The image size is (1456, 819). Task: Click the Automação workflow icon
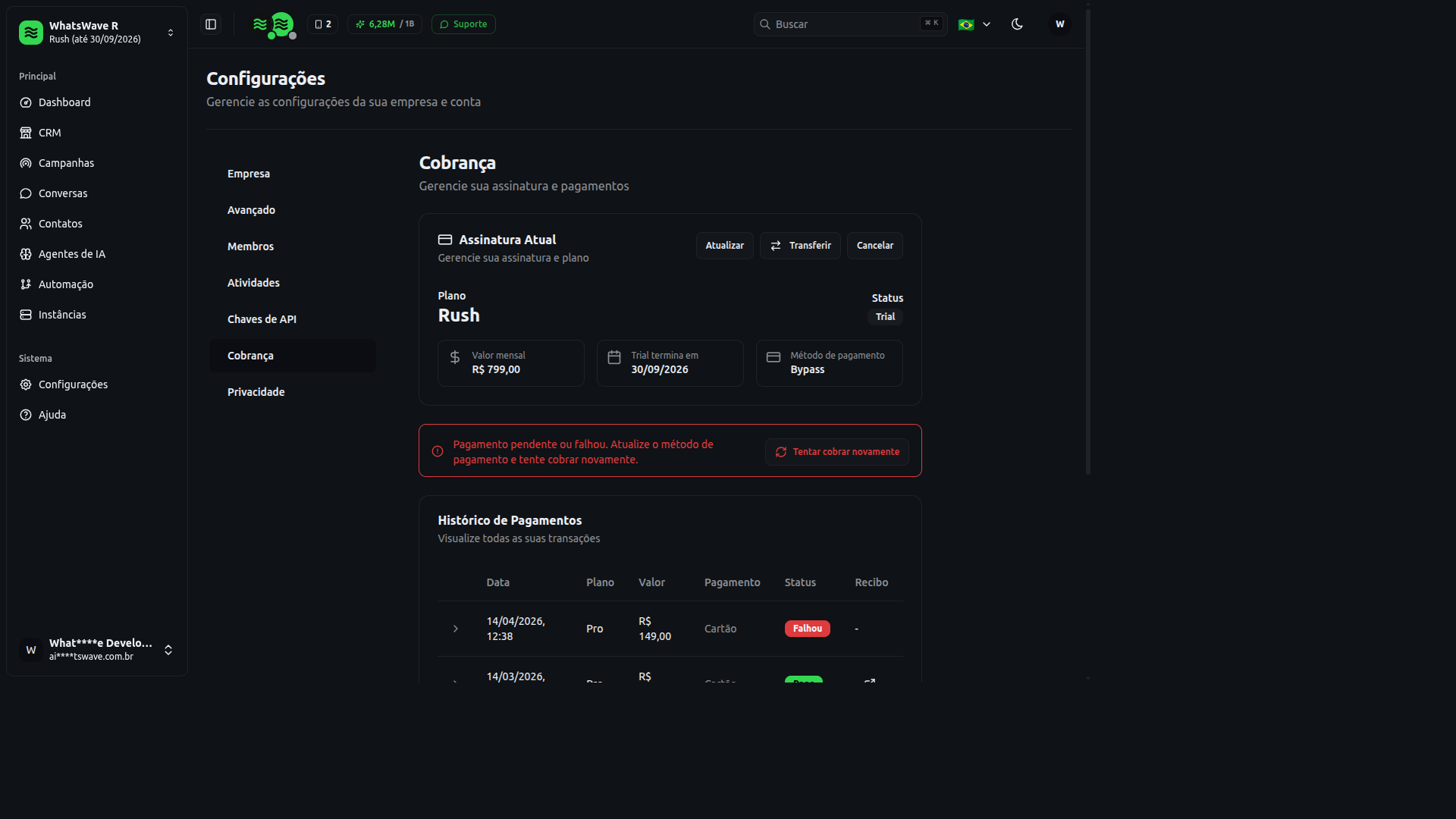coord(26,284)
